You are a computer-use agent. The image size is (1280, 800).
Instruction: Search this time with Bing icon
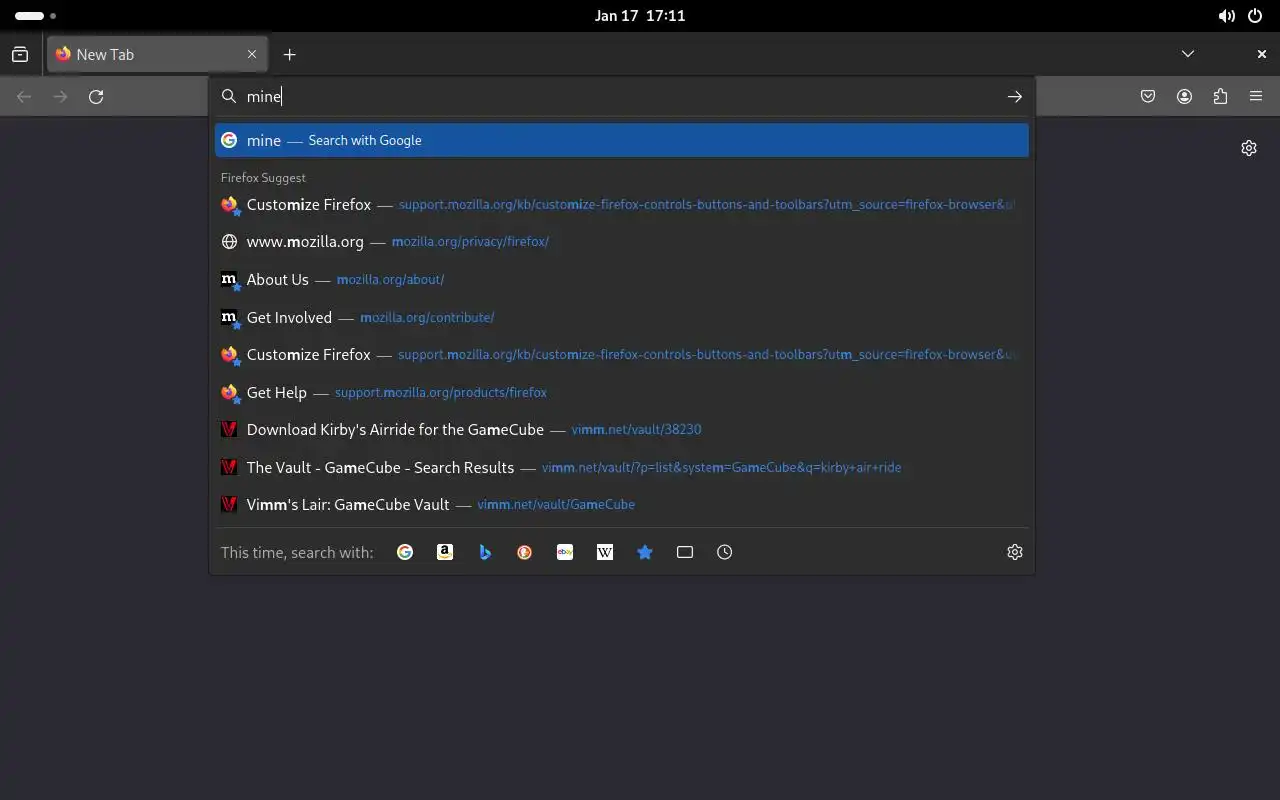click(x=485, y=552)
